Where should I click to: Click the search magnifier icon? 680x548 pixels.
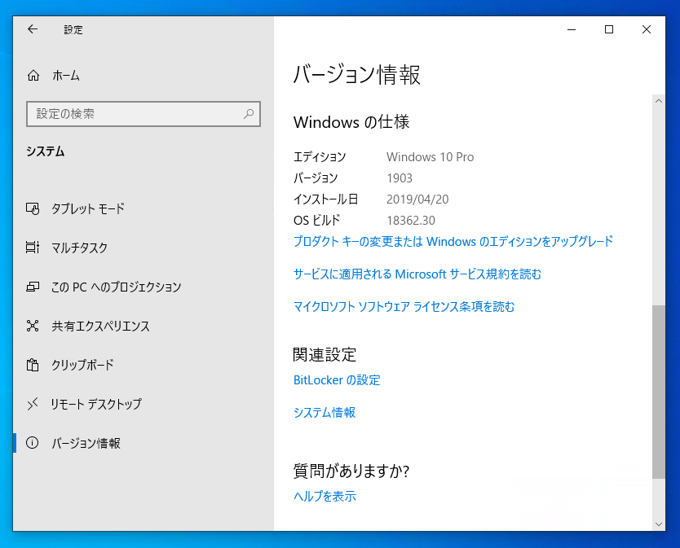249,114
